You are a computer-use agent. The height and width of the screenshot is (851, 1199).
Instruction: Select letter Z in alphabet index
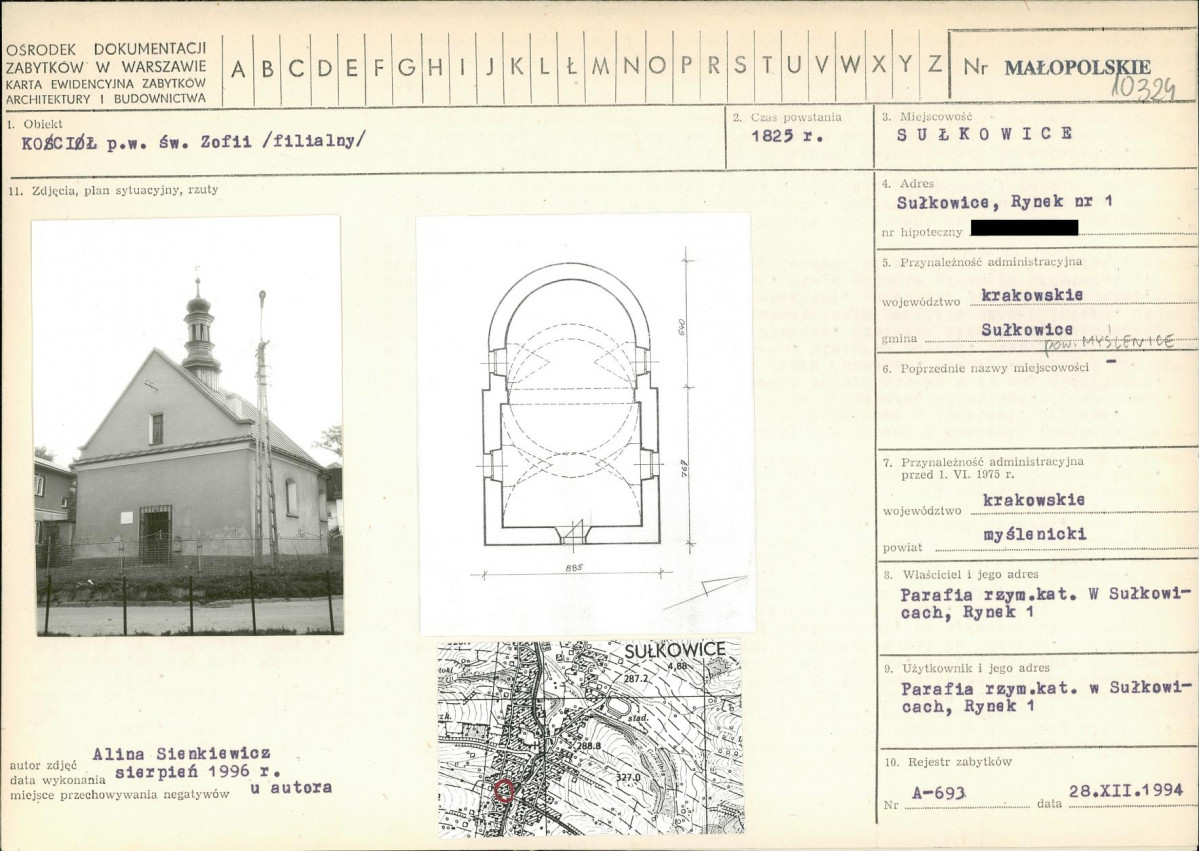click(x=934, y=63)
